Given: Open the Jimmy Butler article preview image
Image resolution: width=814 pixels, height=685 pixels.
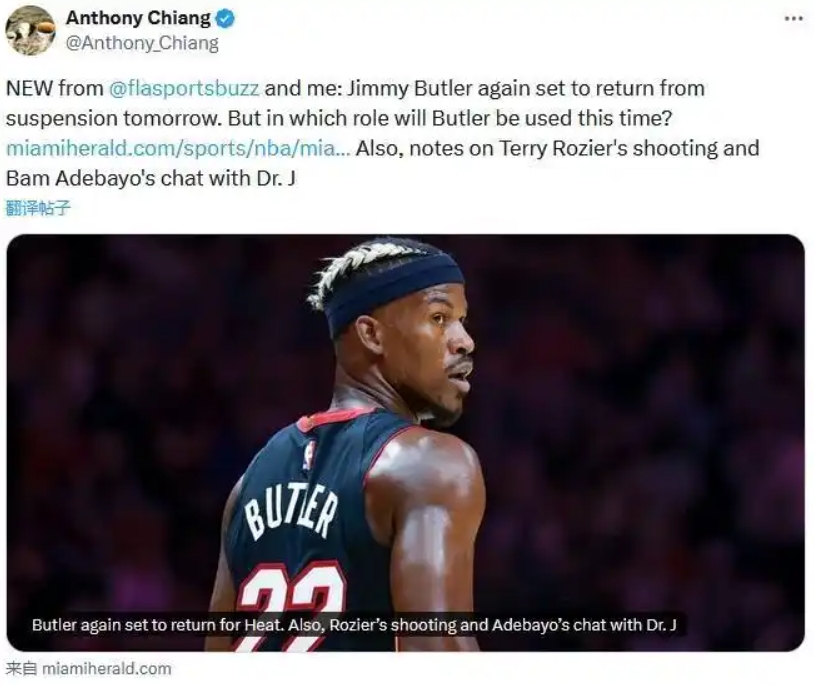Looking at the screenshot, I should (405, 443).
